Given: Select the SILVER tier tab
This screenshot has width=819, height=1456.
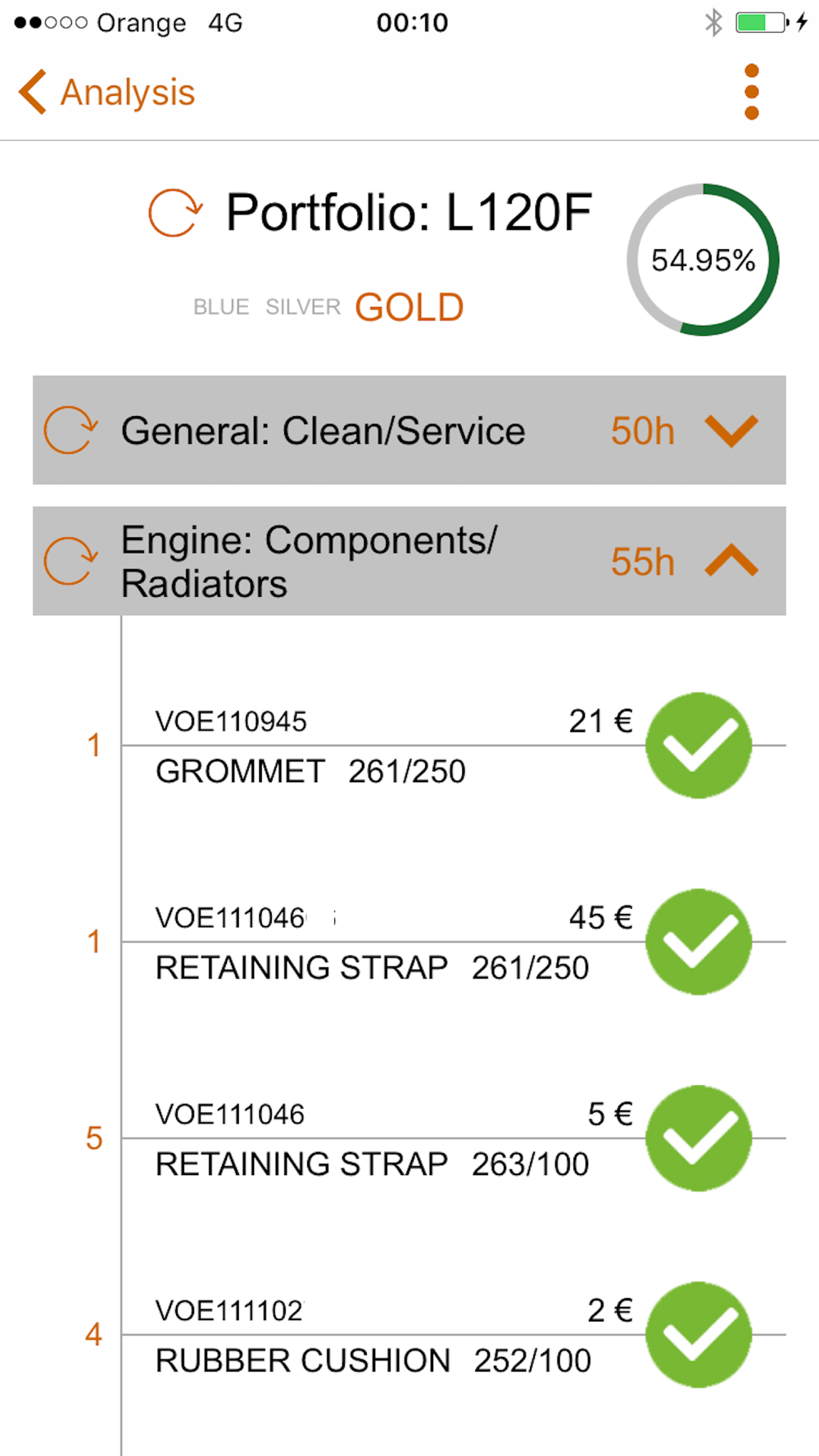Looking at the screenshot, I should tap(302, 307).
